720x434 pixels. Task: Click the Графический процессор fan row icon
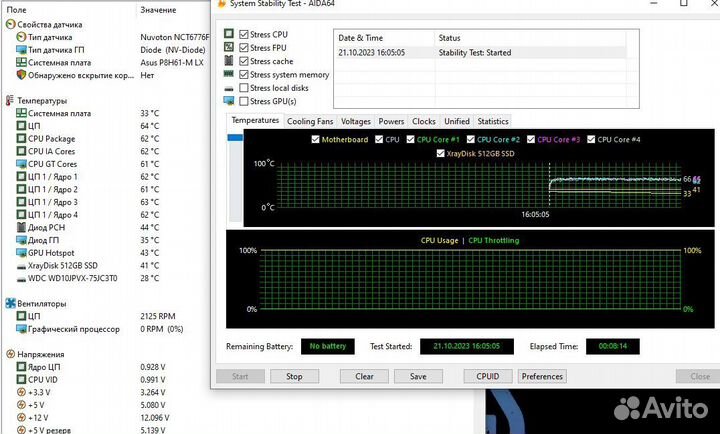tap(21, 329)
